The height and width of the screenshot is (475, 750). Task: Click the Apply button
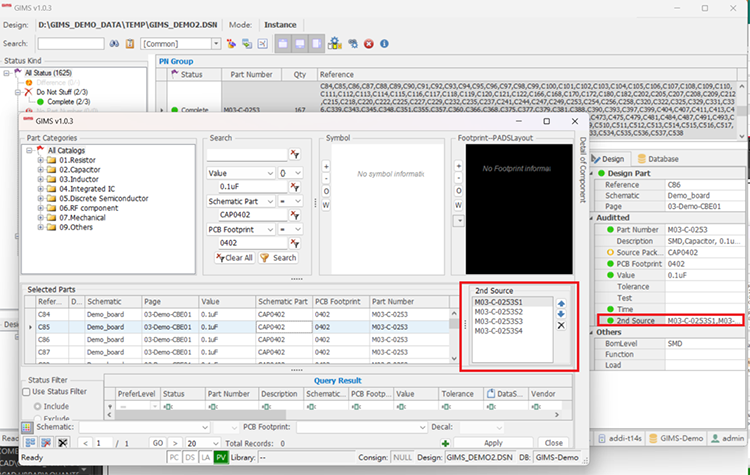(x=493, y=443)
